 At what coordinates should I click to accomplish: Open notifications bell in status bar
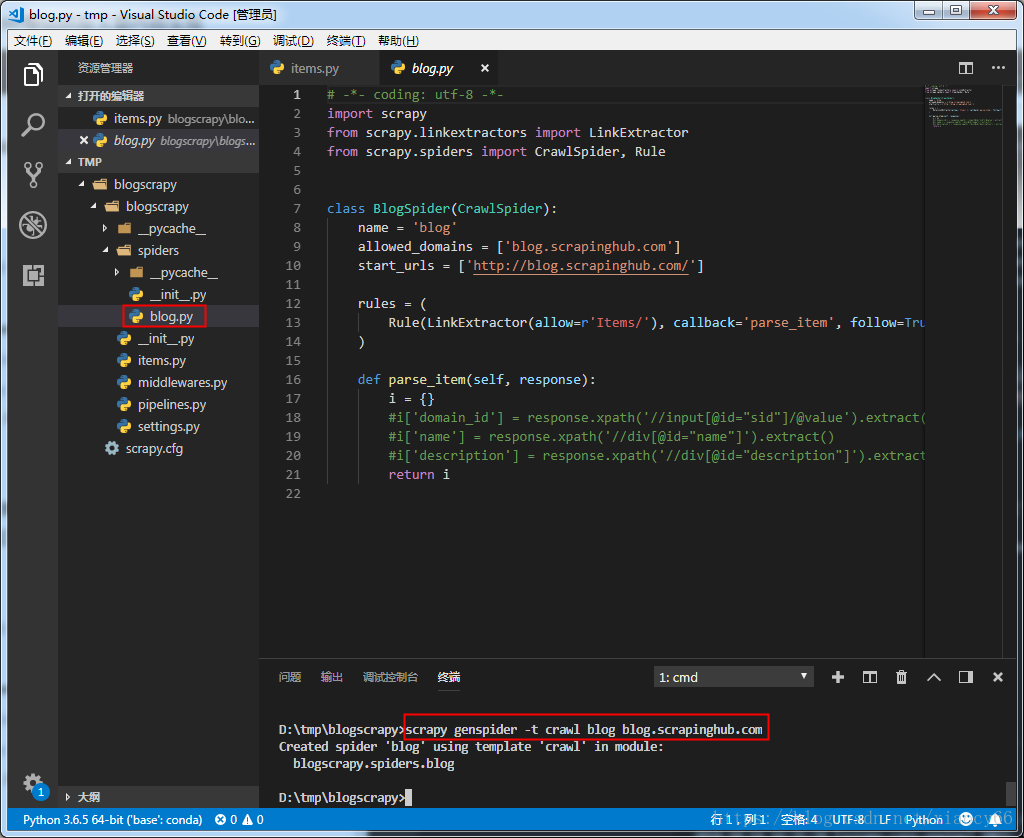point(995,820)
